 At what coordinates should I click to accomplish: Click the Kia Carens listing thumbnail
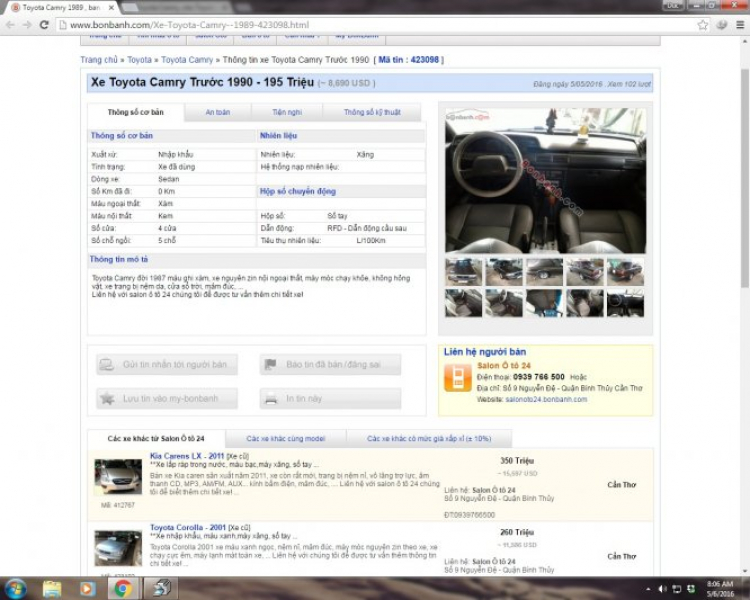(x=118, y=477)
